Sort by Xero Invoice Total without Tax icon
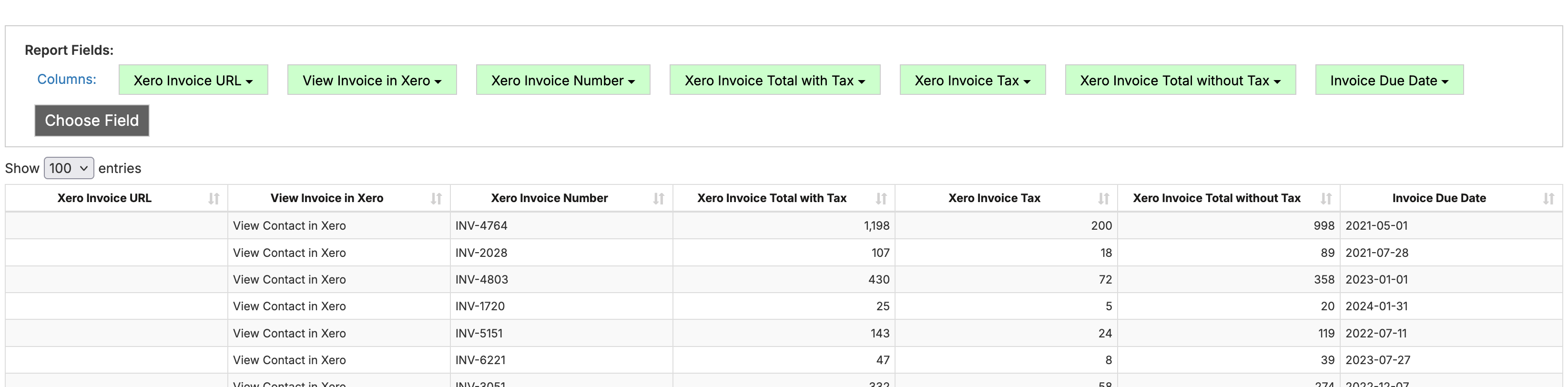 pos(1326,198)
